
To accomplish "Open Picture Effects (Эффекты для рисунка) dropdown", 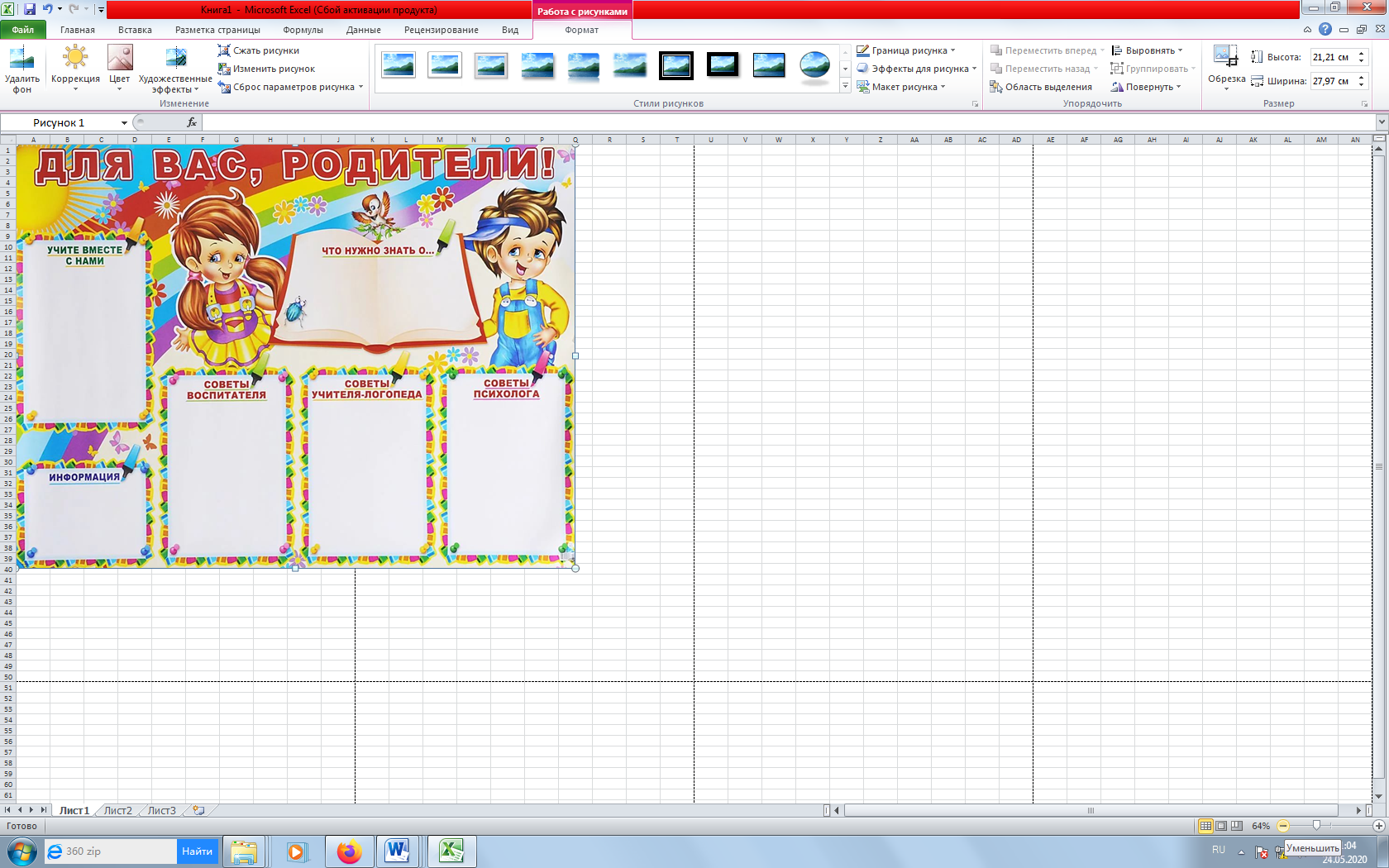I will [x=916, y=69].
